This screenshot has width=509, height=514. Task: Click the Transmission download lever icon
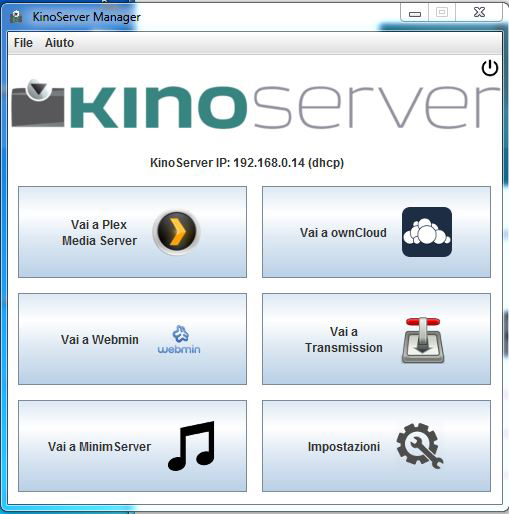[423, 340]
